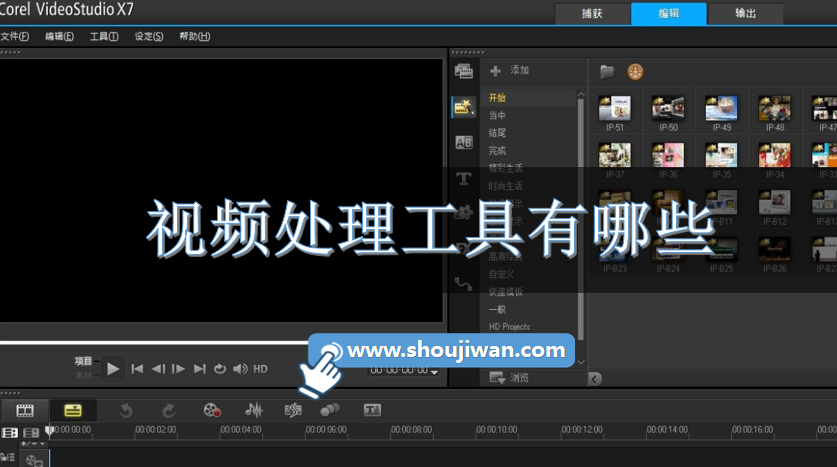
Task: Jump to the End frame
Action: 200,369
